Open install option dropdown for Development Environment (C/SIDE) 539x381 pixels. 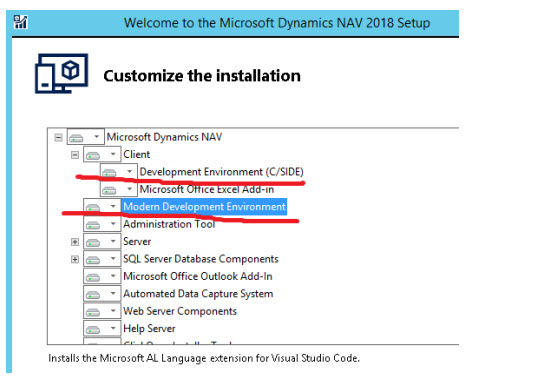coord(119,171)
